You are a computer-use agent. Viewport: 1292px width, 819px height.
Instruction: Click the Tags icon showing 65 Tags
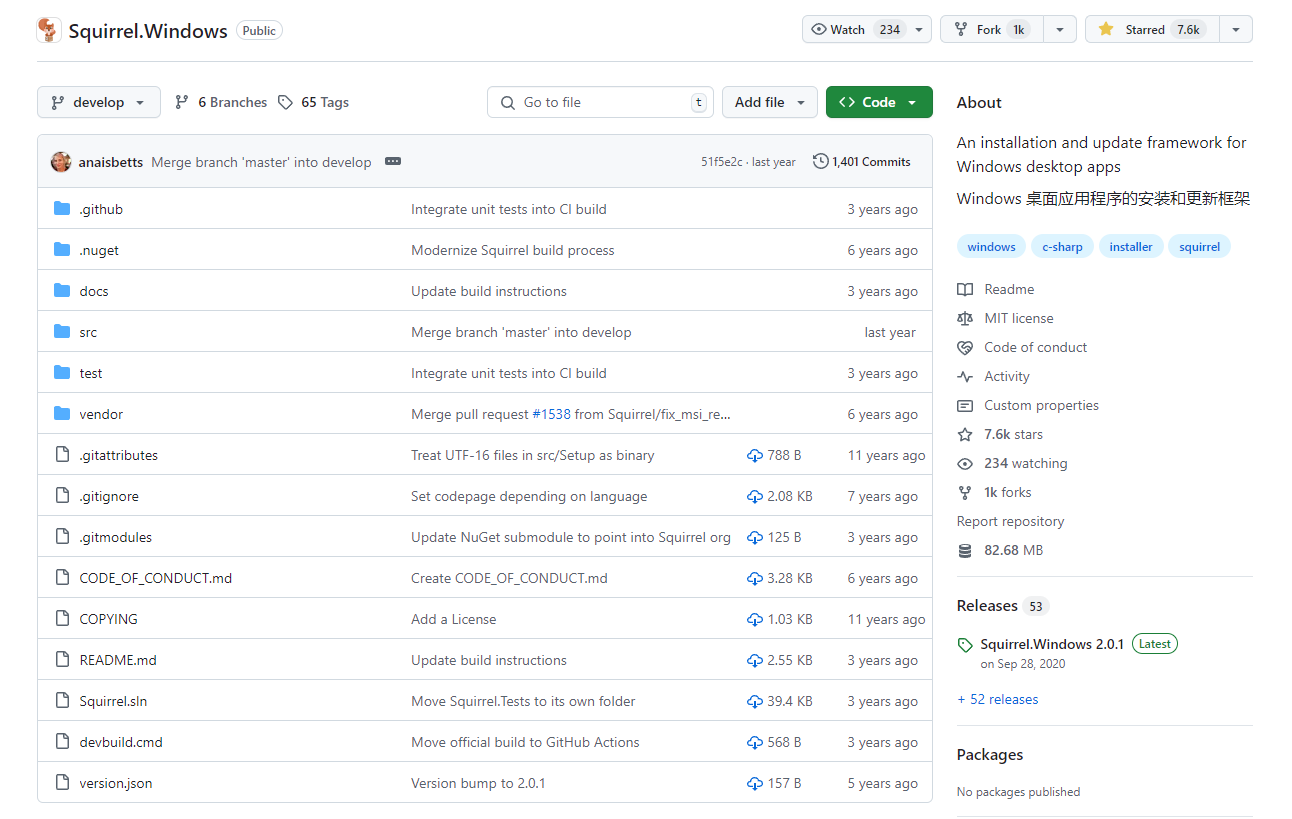pos(286,102)
